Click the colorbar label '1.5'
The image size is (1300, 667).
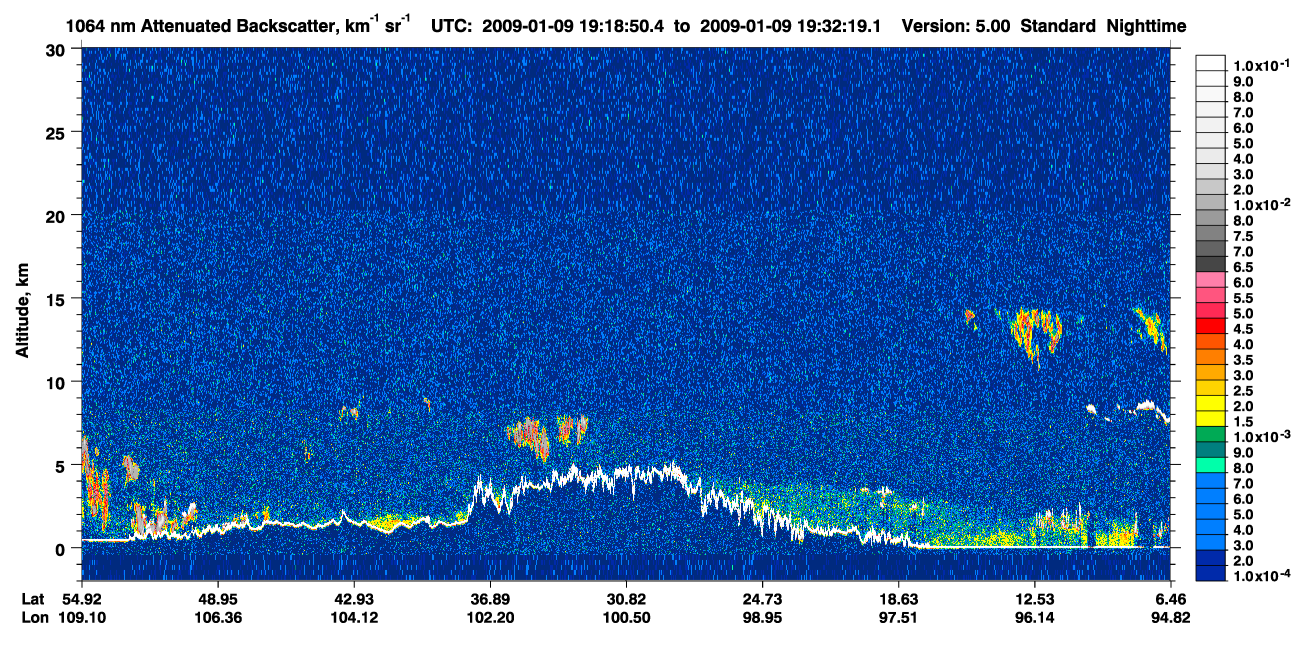1243,422
